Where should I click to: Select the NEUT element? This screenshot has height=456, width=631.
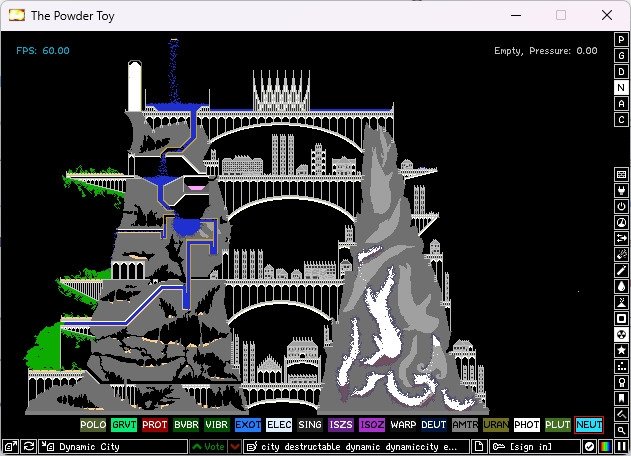589,425
